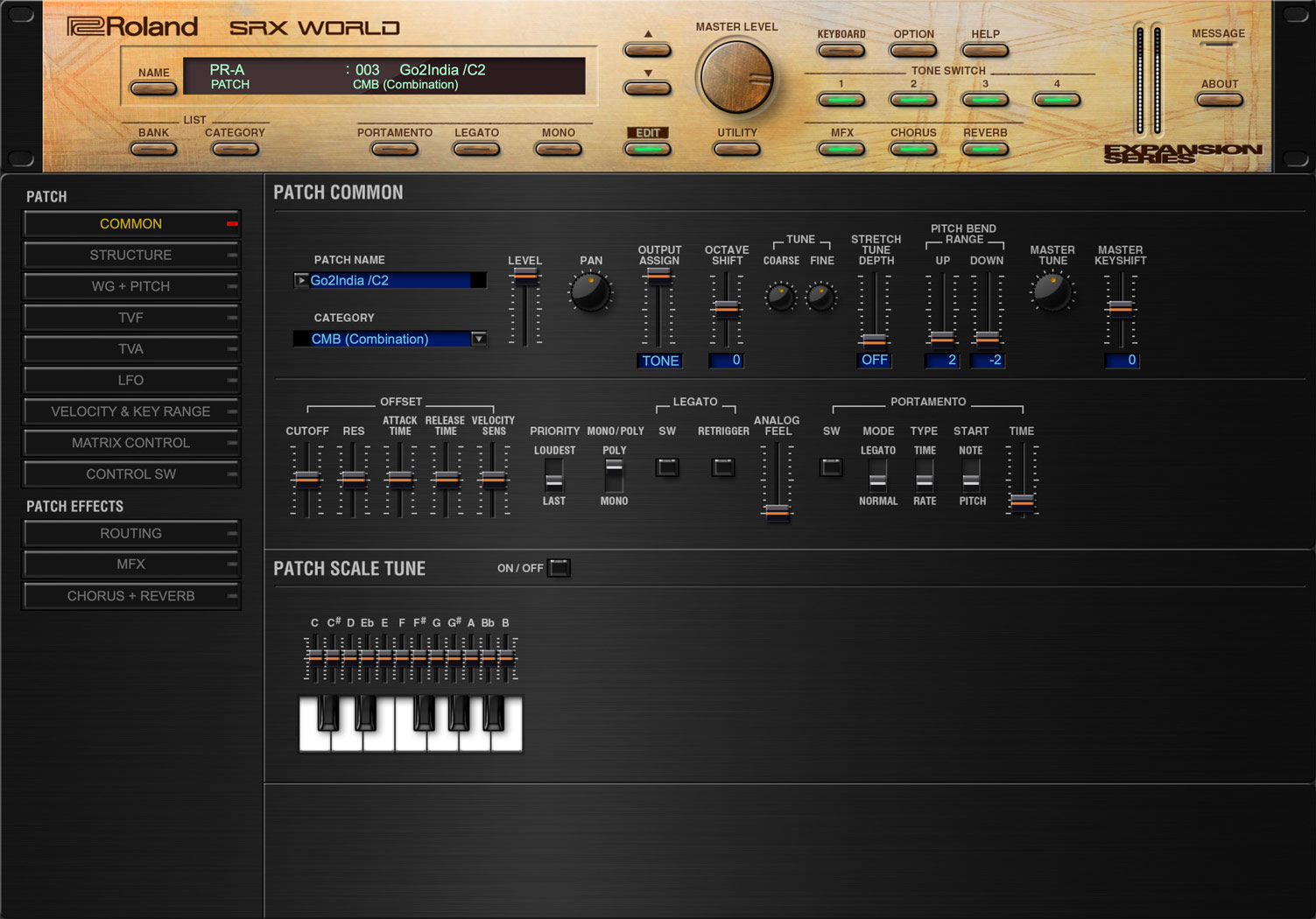Screen dimensions: 1316x919
Task: Toggle Tone Switch 3
Action: 985,101
